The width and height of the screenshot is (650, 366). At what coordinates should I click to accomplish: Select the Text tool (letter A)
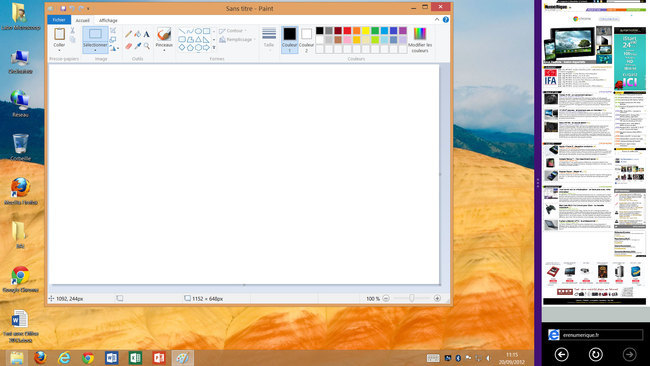click(x=147, y=34)
